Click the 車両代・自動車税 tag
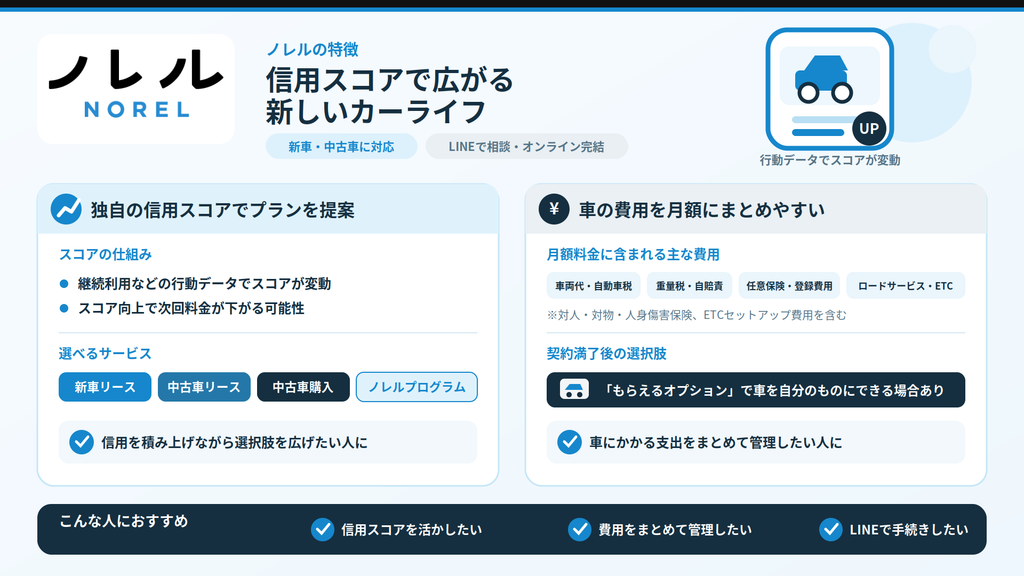 coord(594,285)
